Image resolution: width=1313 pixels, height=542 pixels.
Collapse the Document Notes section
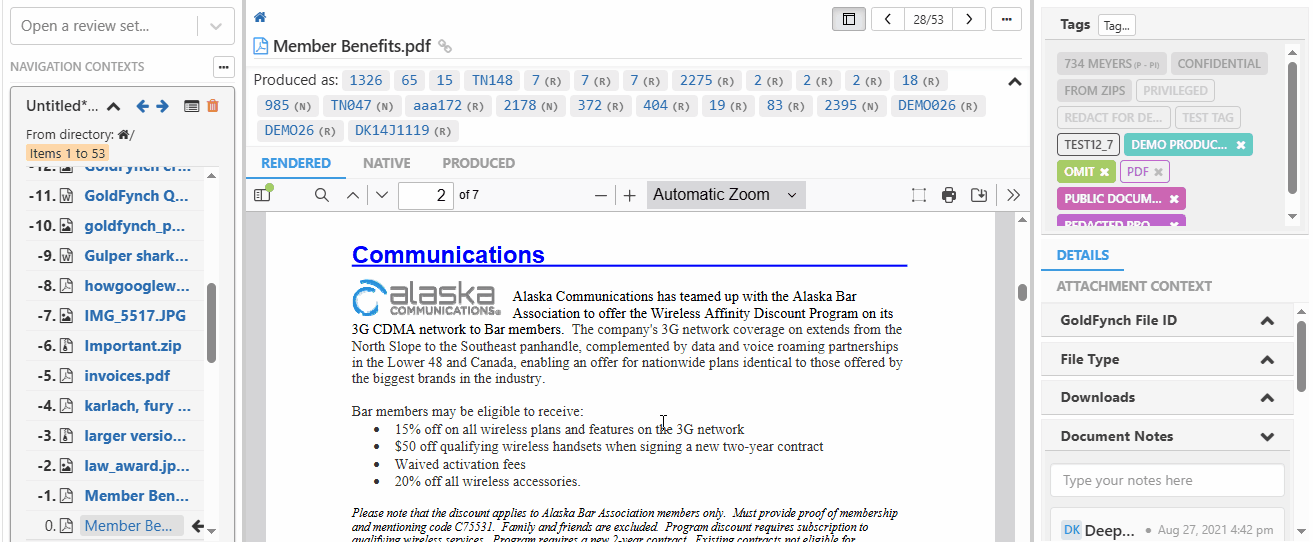click(x=1267, y=436)
